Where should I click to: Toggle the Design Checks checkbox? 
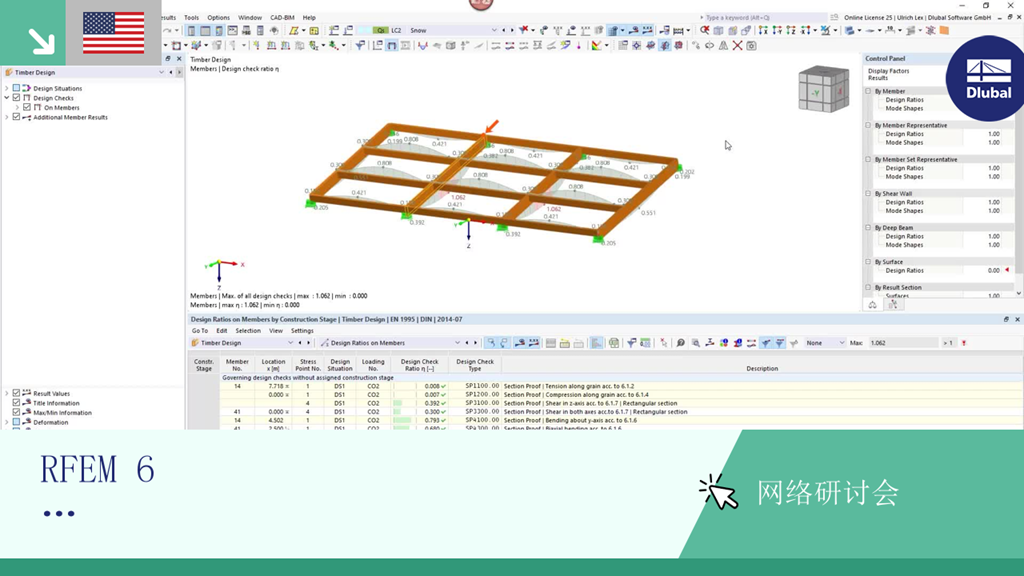[x=16, y=98]
